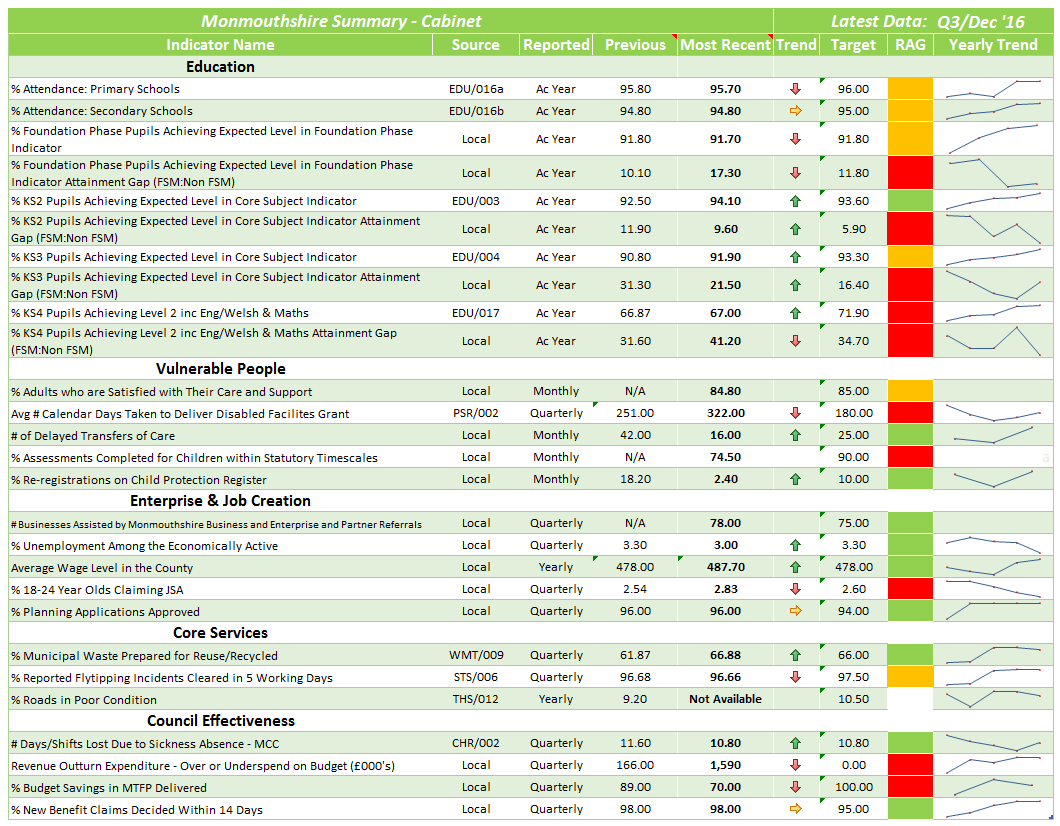Image resolution: width=1060 pixels, height=826 pixels.
Task: Select the Reported column header
Action: coord(556,45)
